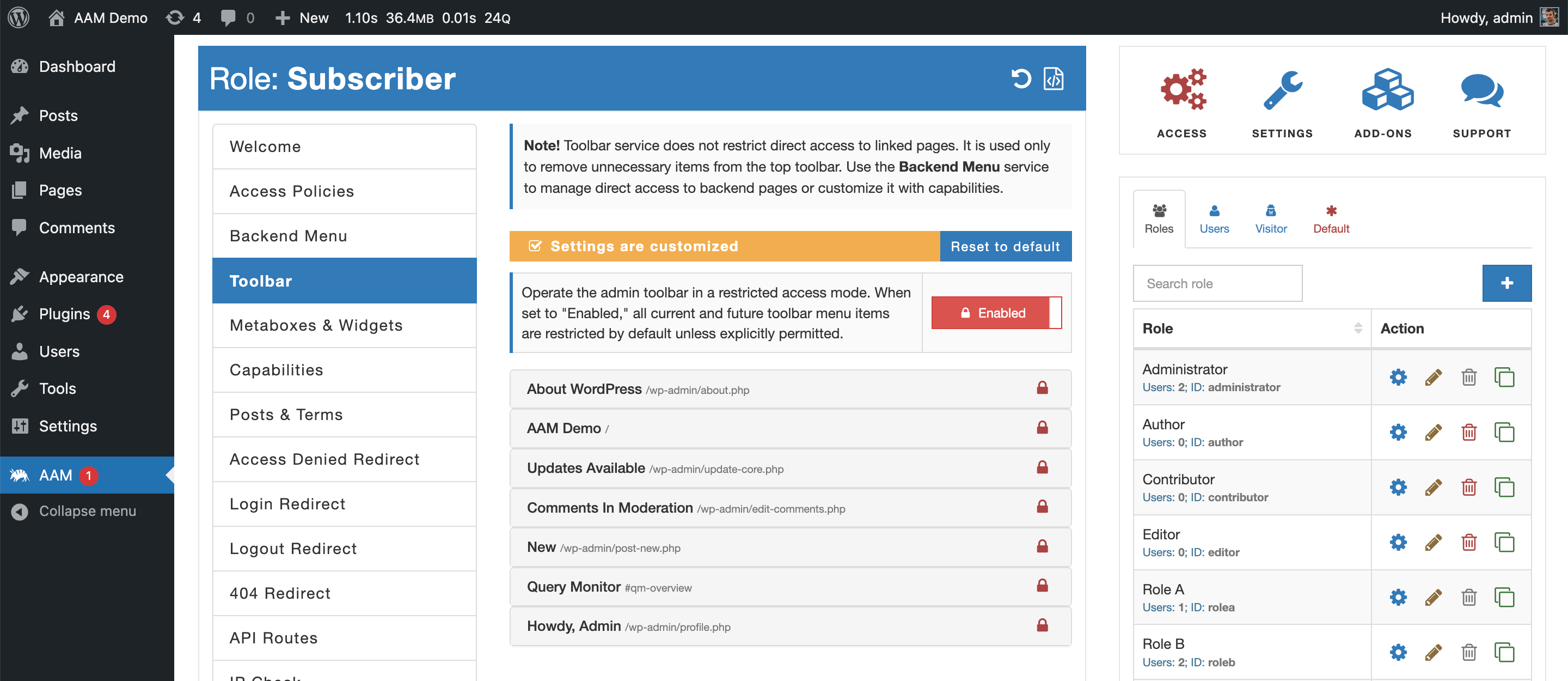Toggle the Enabled restricted mode switch

(x=996, y=313)
